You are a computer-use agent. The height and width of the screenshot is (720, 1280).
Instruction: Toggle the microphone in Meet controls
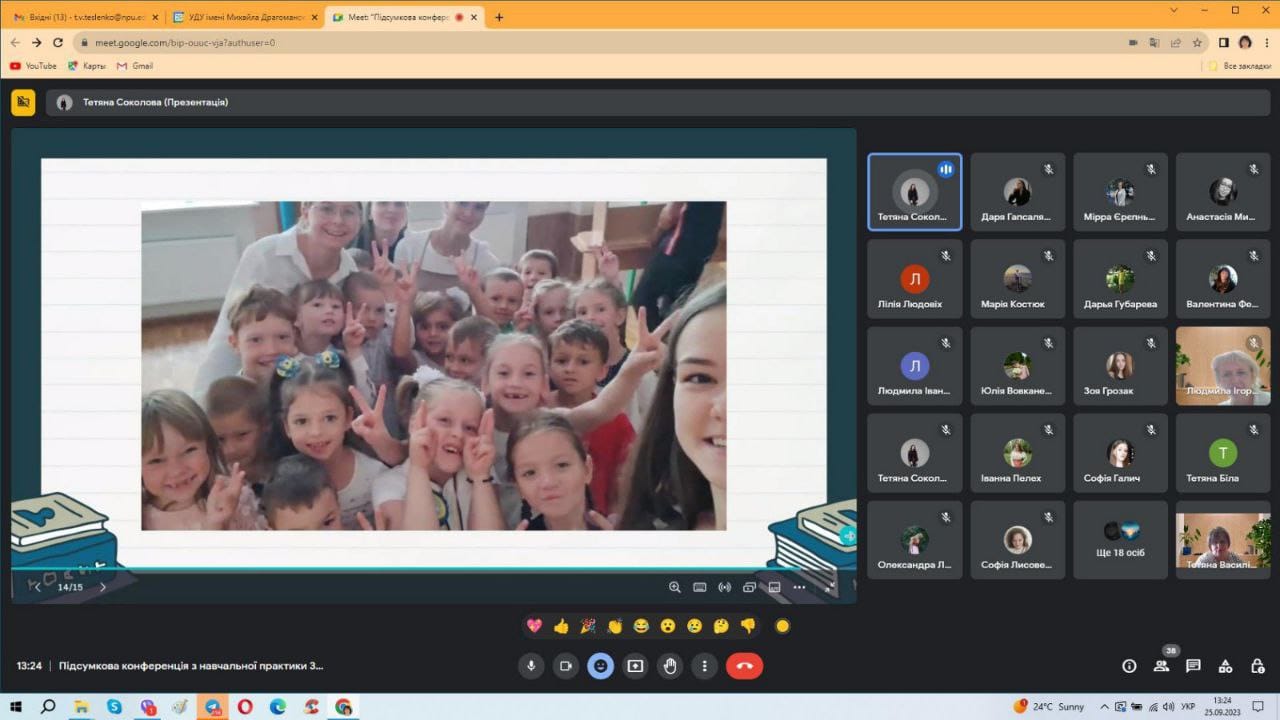click(531, 666)
